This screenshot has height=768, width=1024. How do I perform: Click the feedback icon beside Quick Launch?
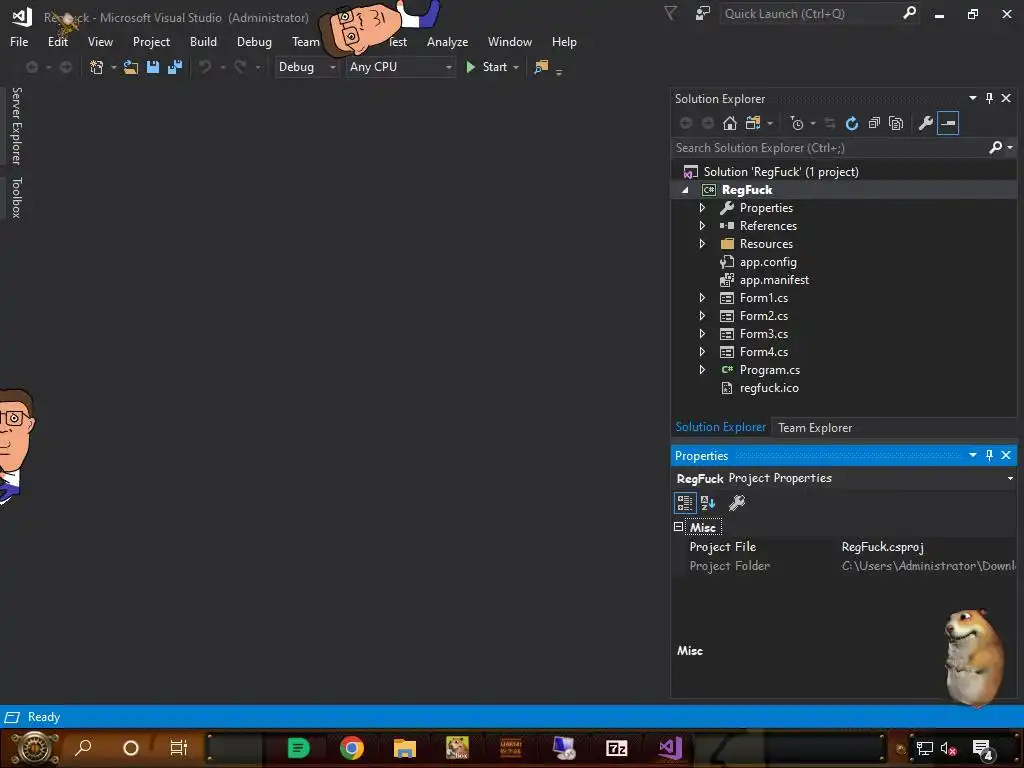tap(703, 14)
